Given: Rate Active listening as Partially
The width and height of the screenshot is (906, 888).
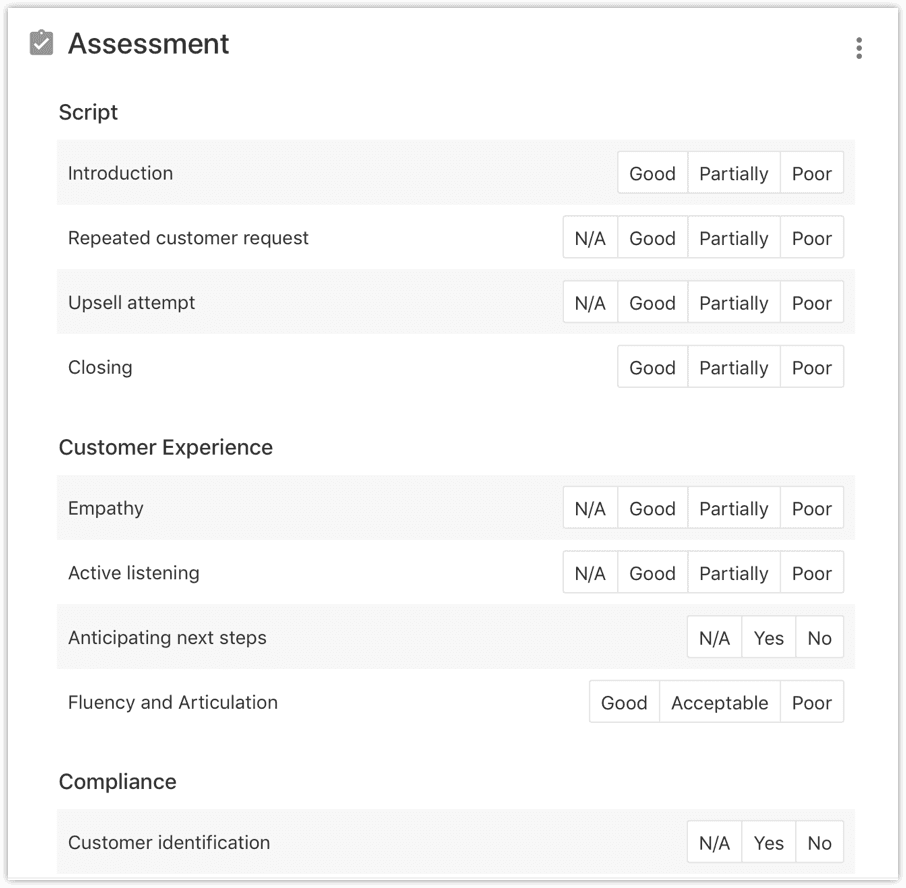Looking at the screenshot, I should [x=733, y=572].
